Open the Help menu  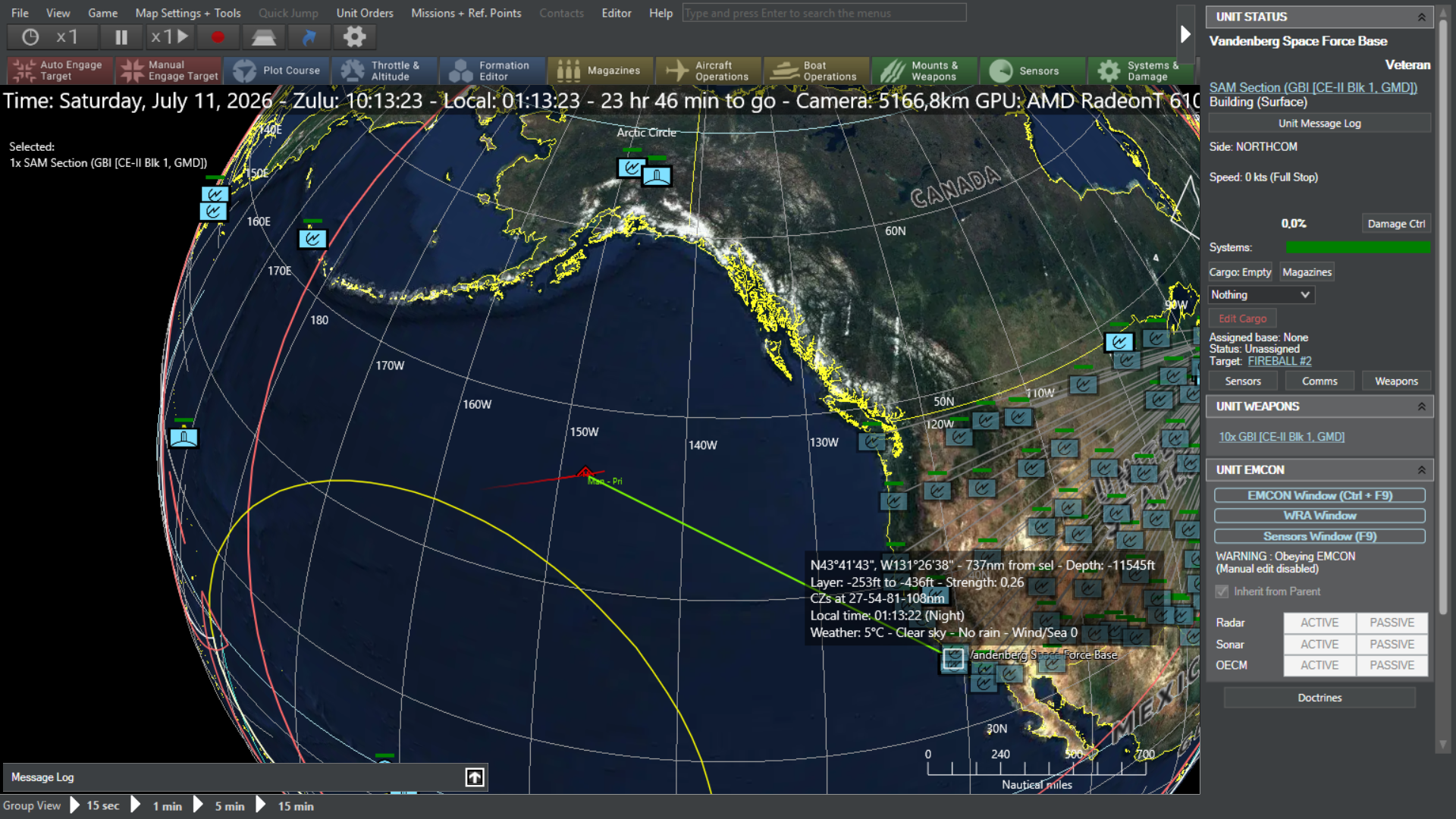tap(661, 13)
